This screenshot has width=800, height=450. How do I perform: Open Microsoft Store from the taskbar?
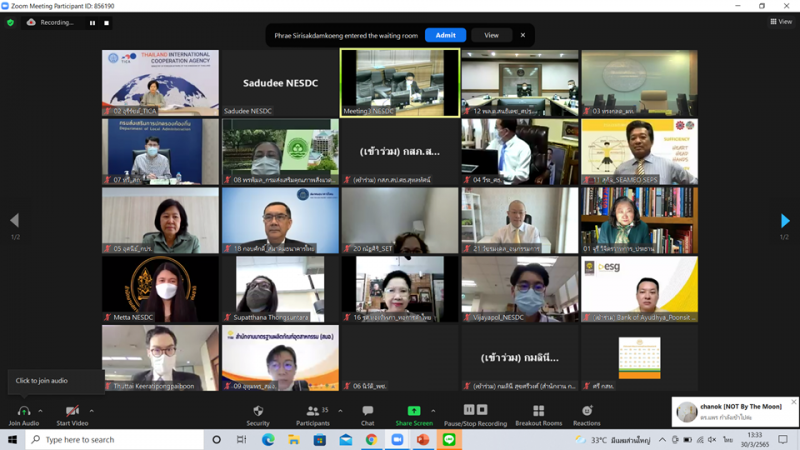[x=320, y=439]
